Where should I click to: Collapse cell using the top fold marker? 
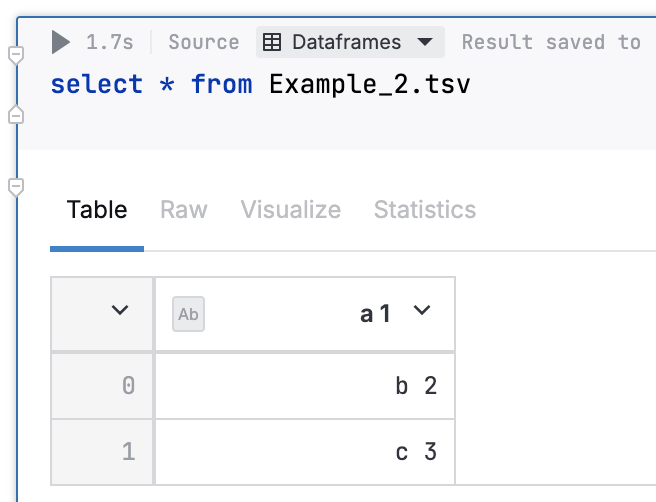click(x=16, y=55)
